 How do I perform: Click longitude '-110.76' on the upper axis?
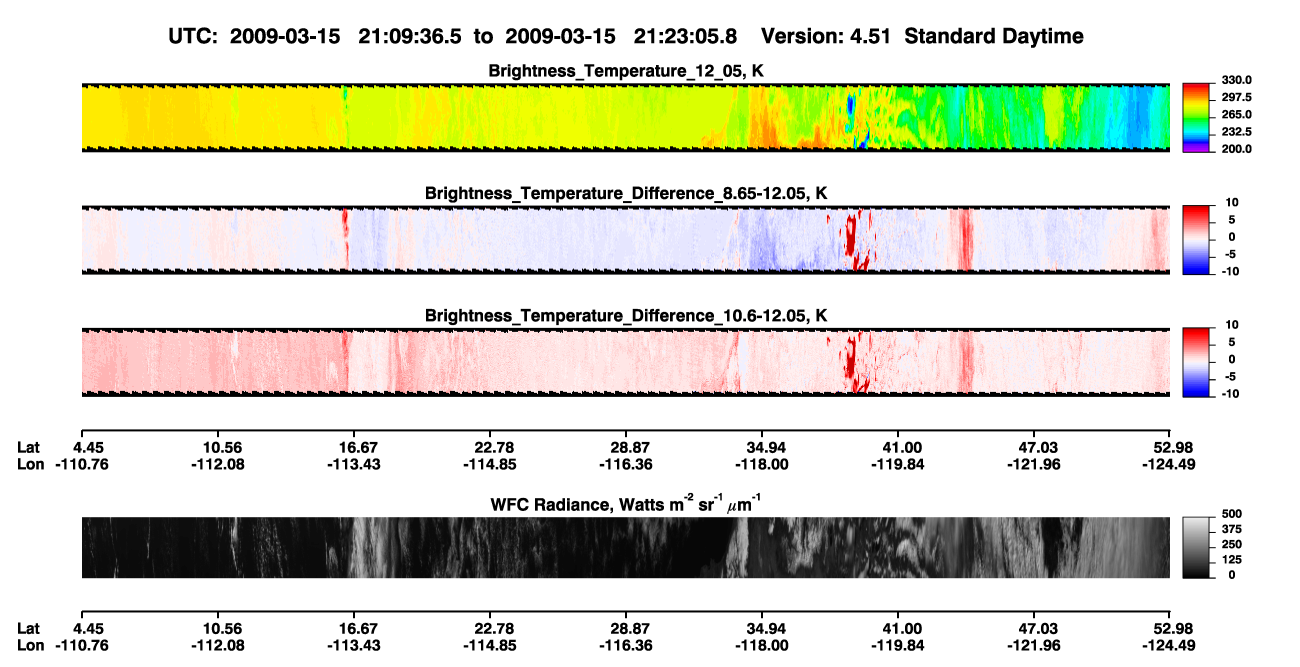click(x=81, y=464)
